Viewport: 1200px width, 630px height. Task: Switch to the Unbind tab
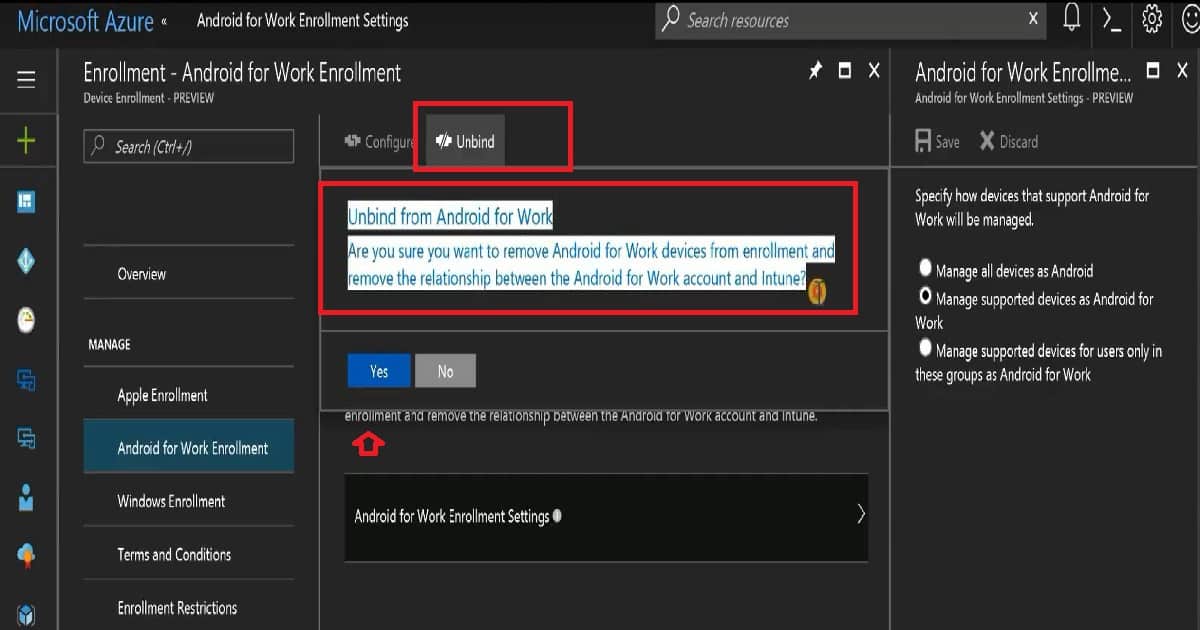point(465,141)
